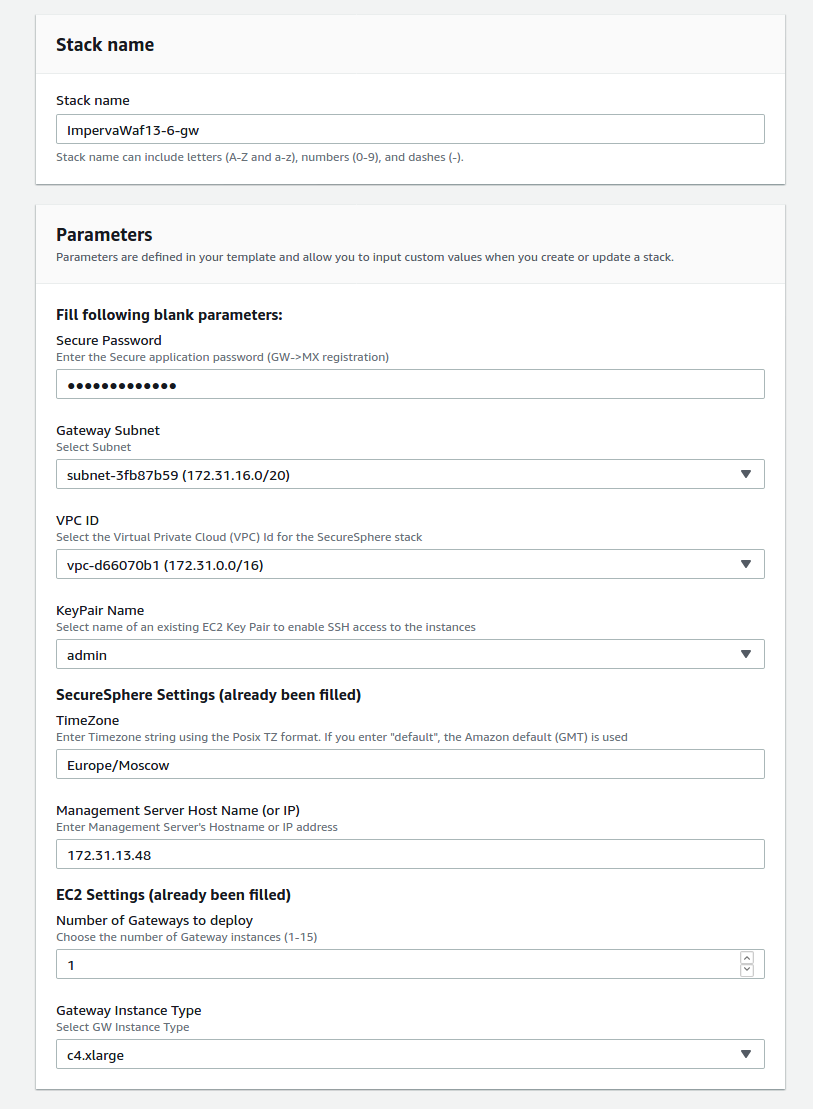Click the arrow icon on Gateway Instance Type selector
The image size is (813, 1109).
click(745, 1054)
